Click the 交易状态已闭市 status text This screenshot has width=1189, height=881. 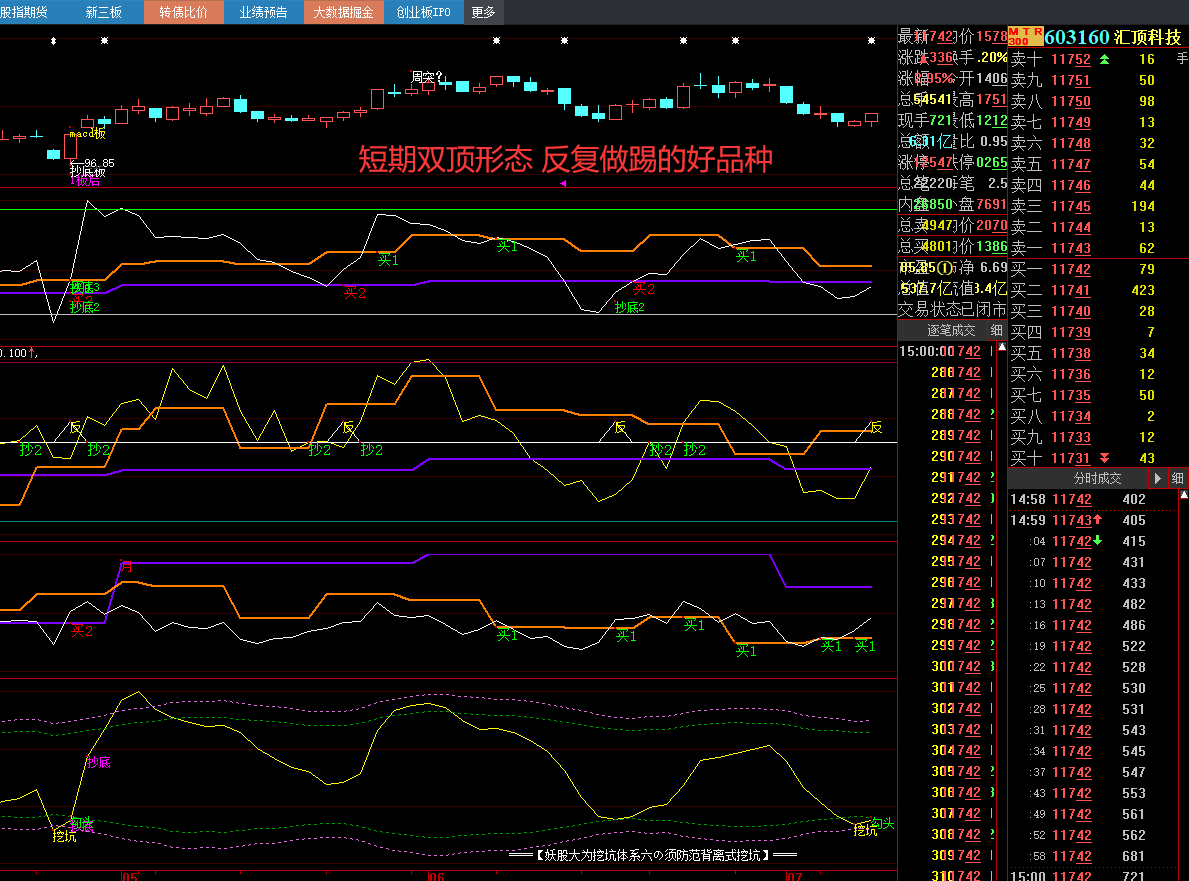point(952,310)
